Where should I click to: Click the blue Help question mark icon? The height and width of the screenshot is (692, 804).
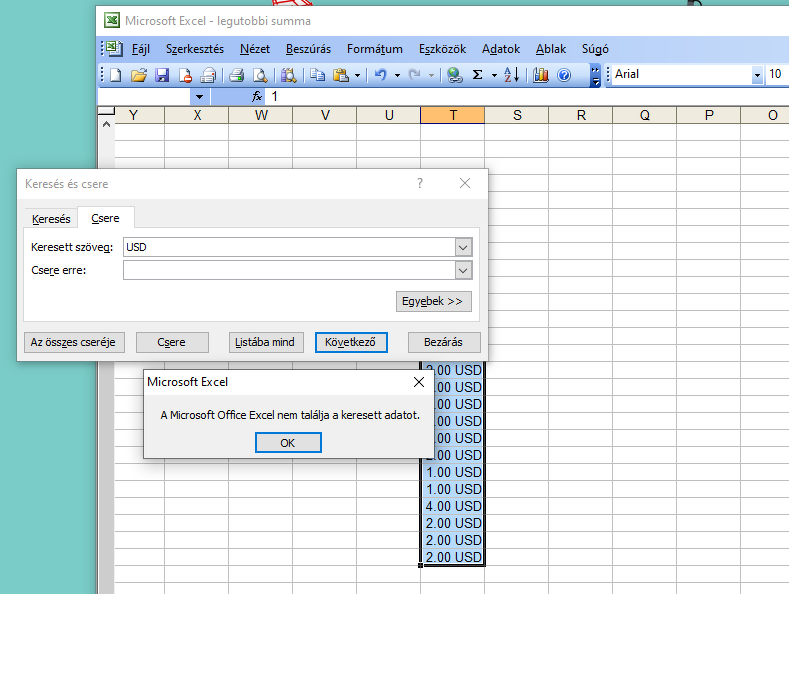(564, 75)
